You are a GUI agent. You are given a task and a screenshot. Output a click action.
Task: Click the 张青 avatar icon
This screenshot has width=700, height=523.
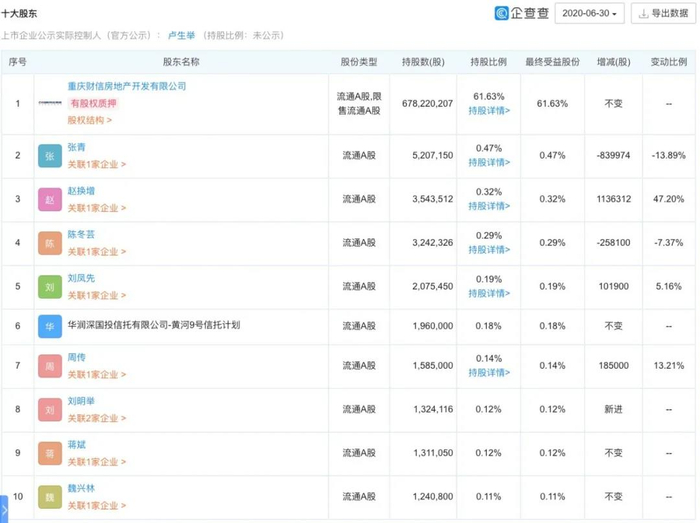click(x=49, y=156)
